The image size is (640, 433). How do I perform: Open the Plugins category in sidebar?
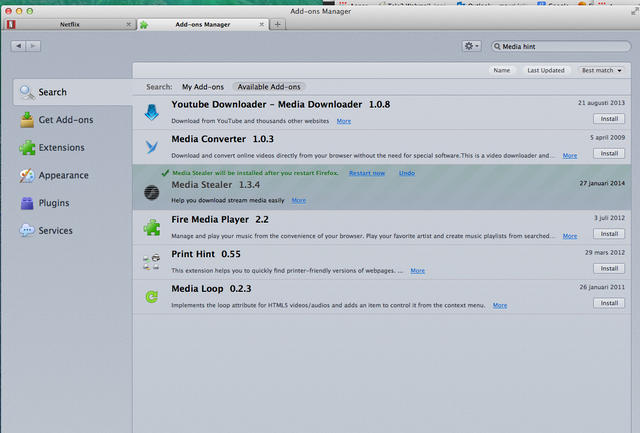pyautogui.click(x=54, y=203)
